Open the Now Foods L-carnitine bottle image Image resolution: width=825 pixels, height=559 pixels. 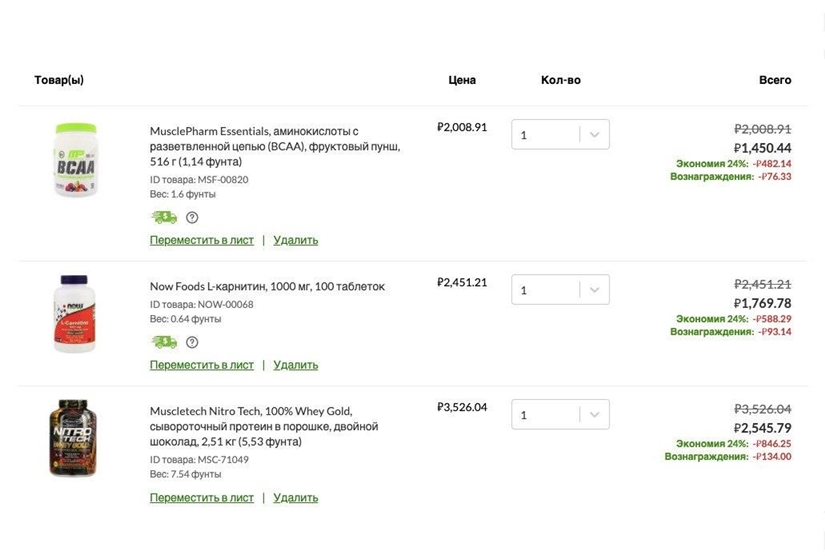click(x=75, y=313)
